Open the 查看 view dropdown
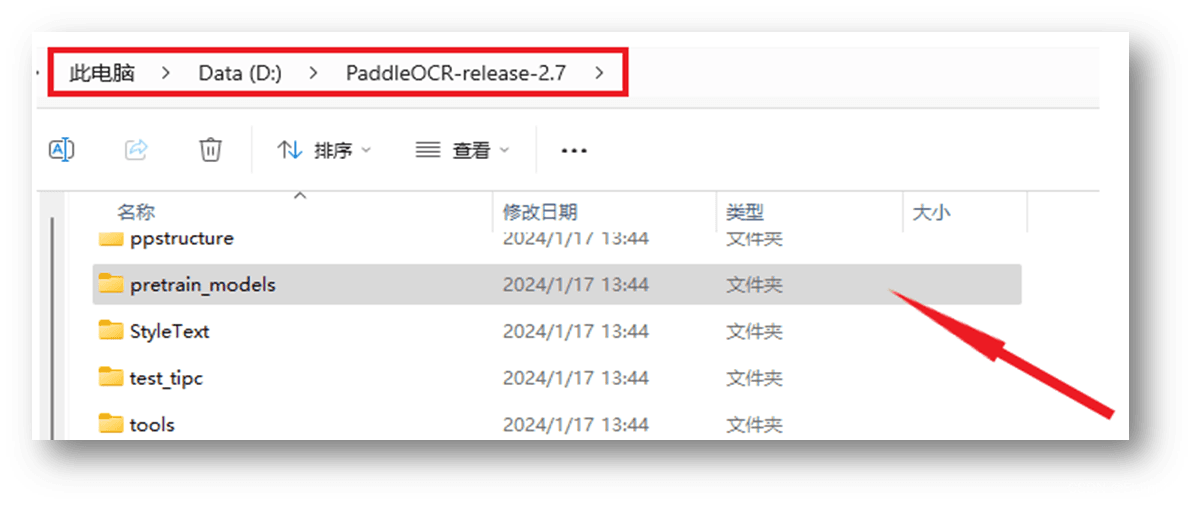1194x505 pixels. tap(462, 150)
